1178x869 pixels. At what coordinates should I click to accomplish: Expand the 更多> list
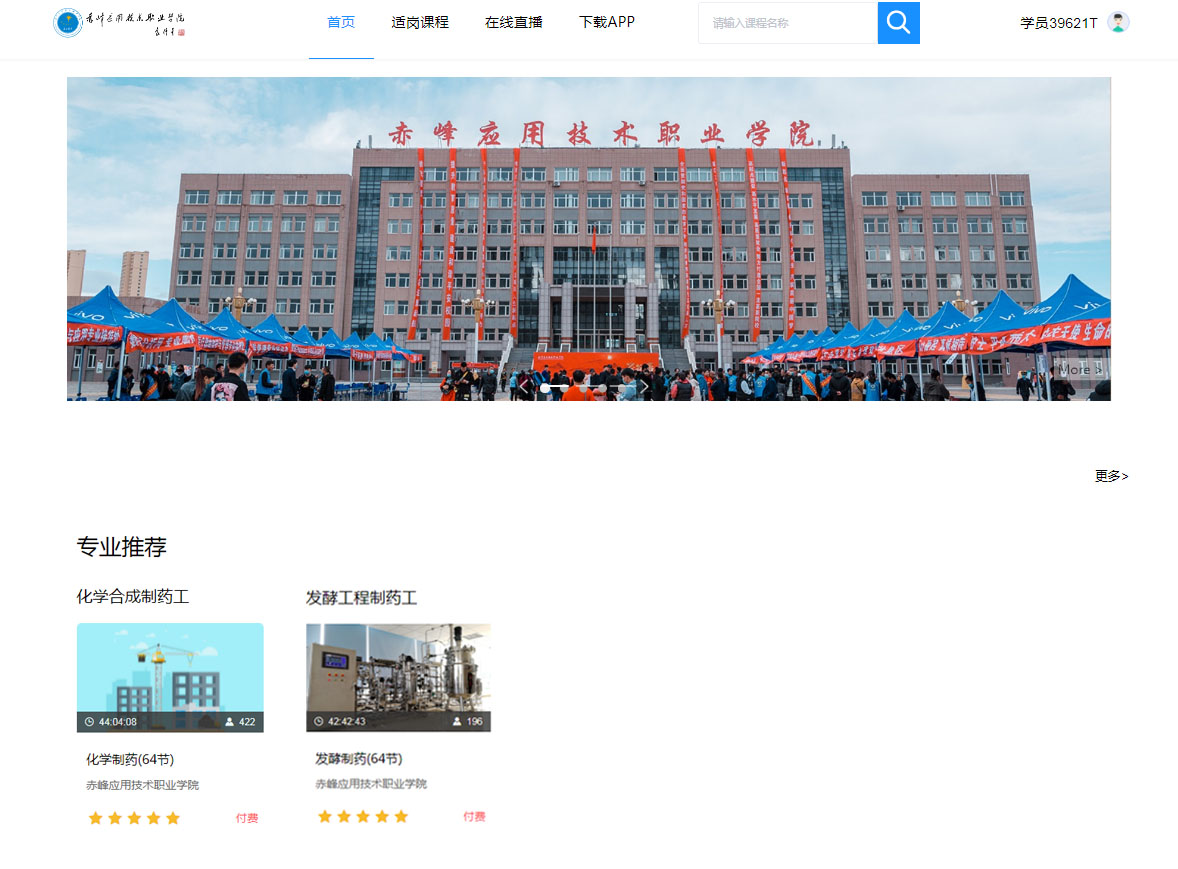(x=1111, y=476)
